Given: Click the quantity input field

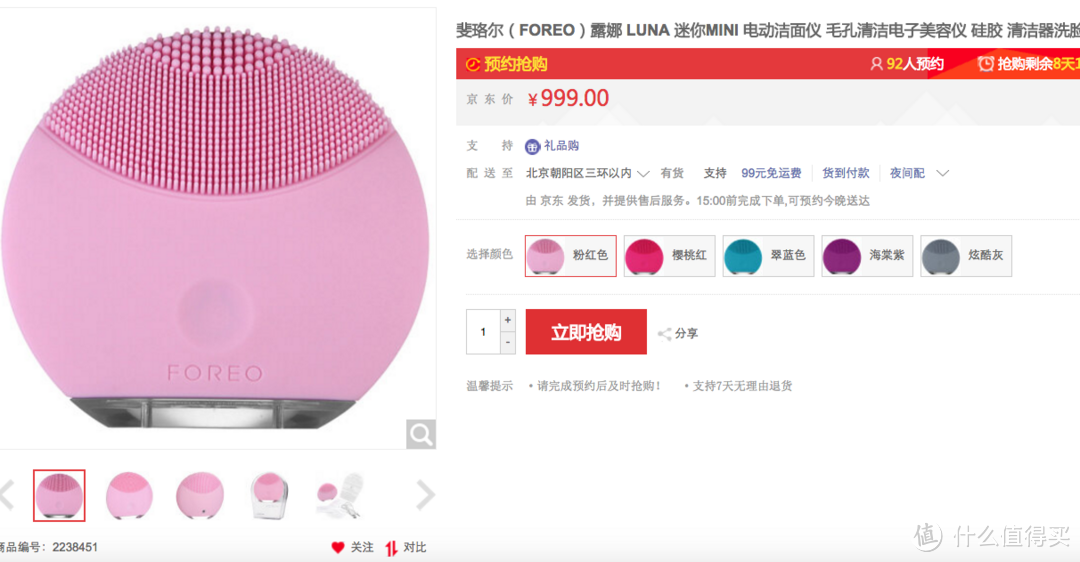Looking at the screenshot, I should (x=484, y=332).
